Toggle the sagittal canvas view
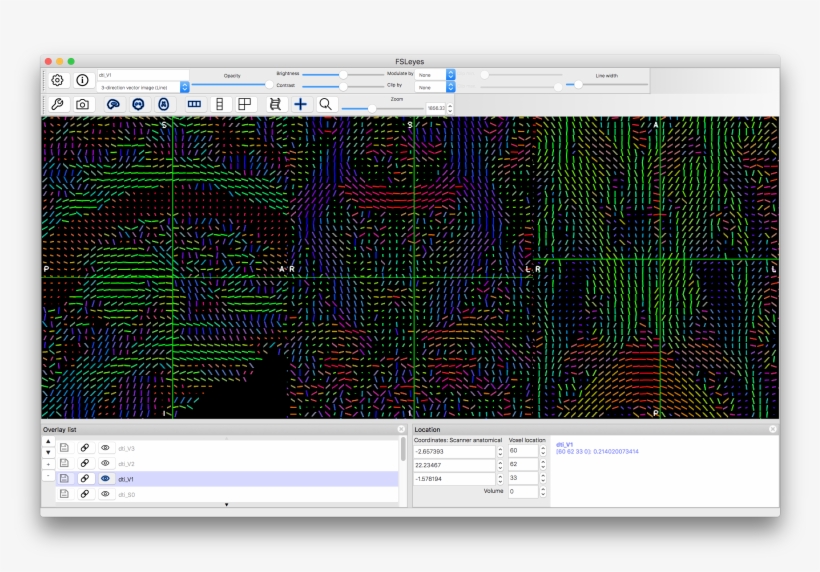Screen dimensions: 820x572 coord(114,104)
